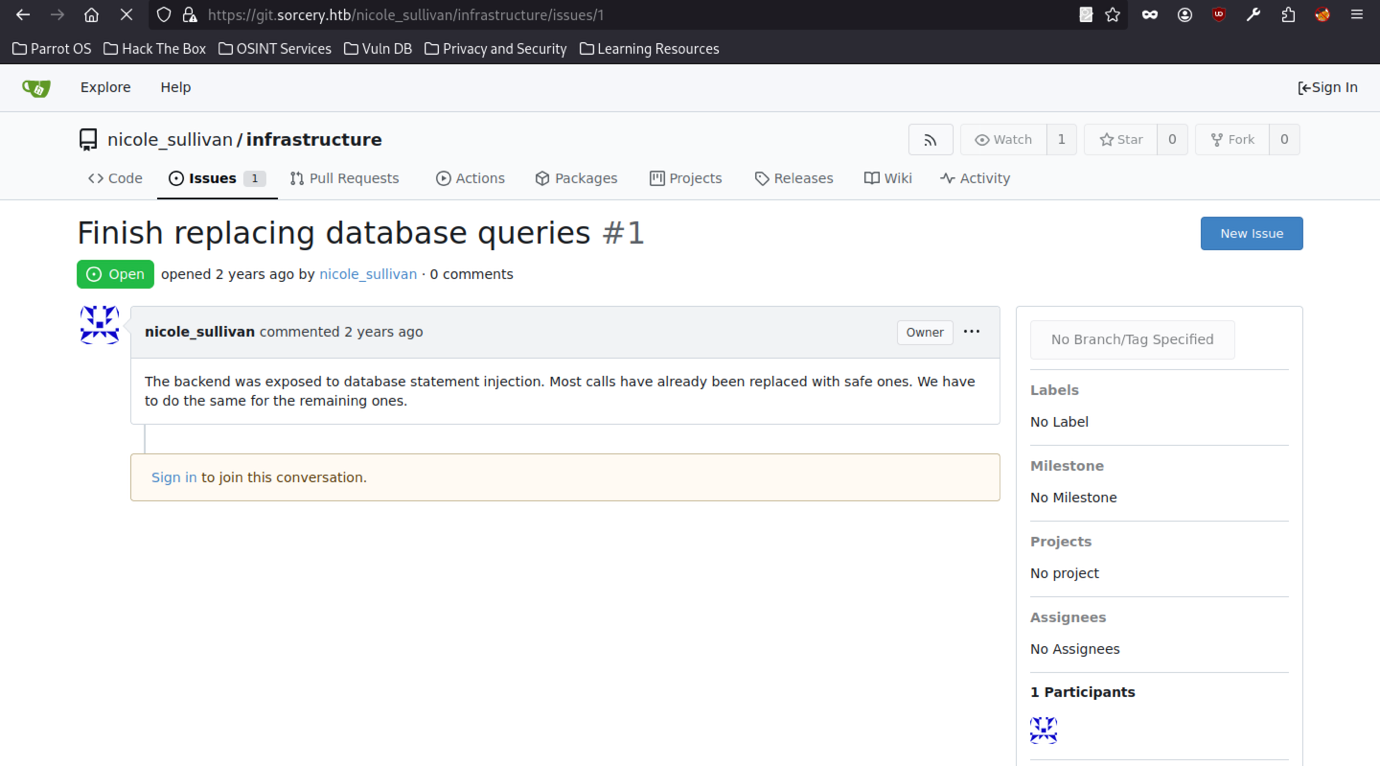Screen dimensions: 1380x766
Task: Expand the OSINT Services bookmark folder
Action: [275, 49]
